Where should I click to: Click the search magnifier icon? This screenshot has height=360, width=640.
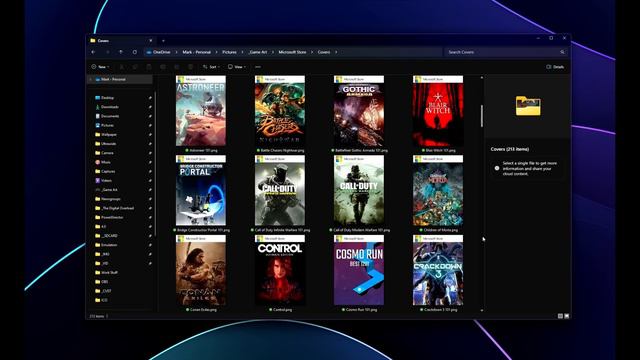[562, 52]
